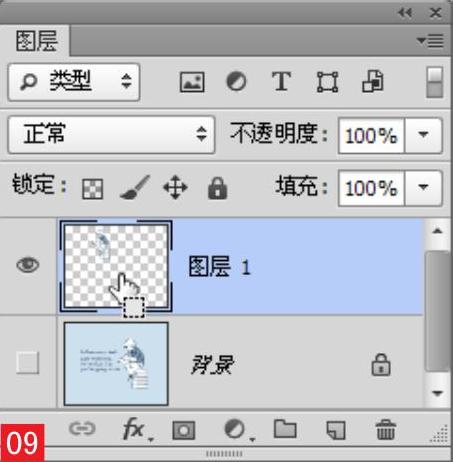Open the layers panel flyout menu
This screenshot has height=462, width=453.
[x=431, y=41]
